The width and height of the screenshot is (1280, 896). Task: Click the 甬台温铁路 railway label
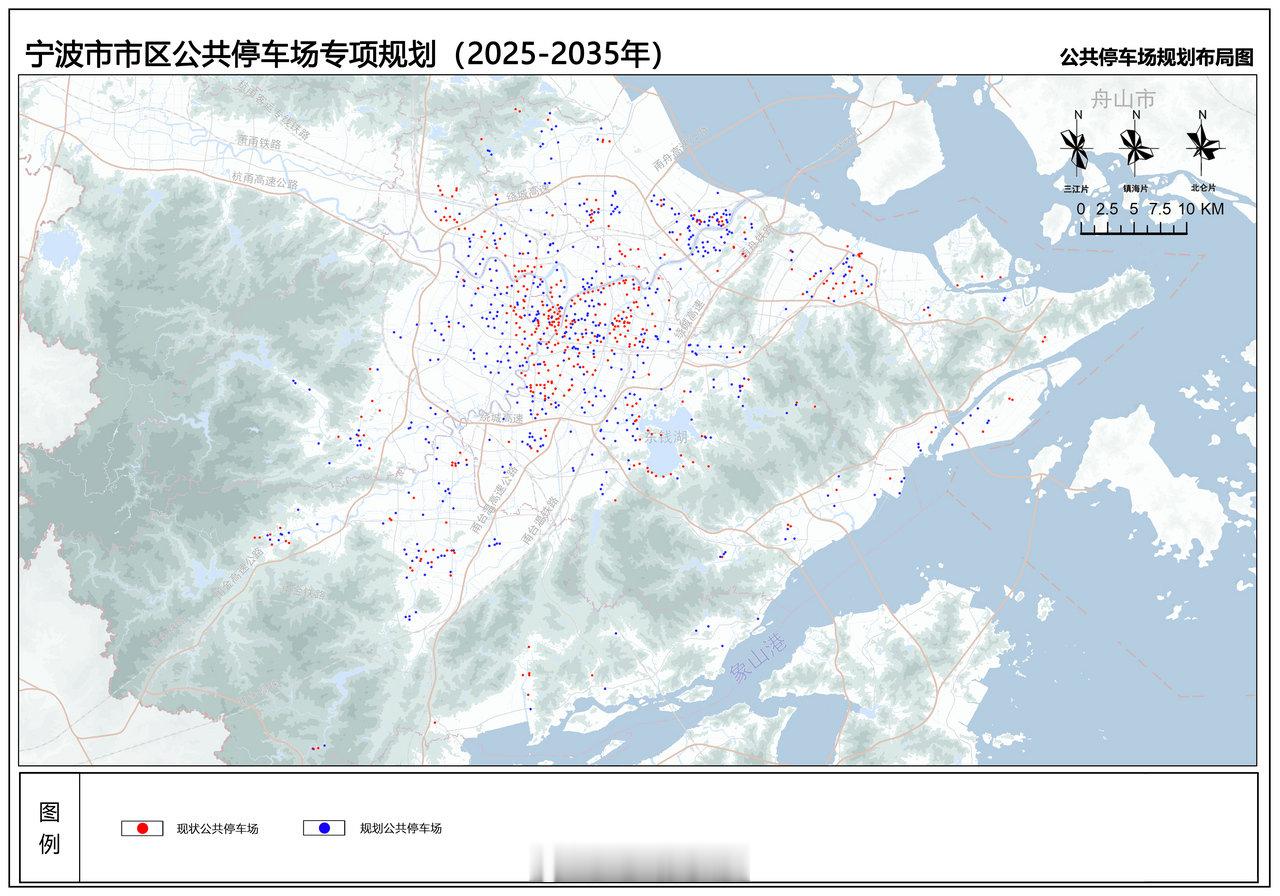point(539,520)
